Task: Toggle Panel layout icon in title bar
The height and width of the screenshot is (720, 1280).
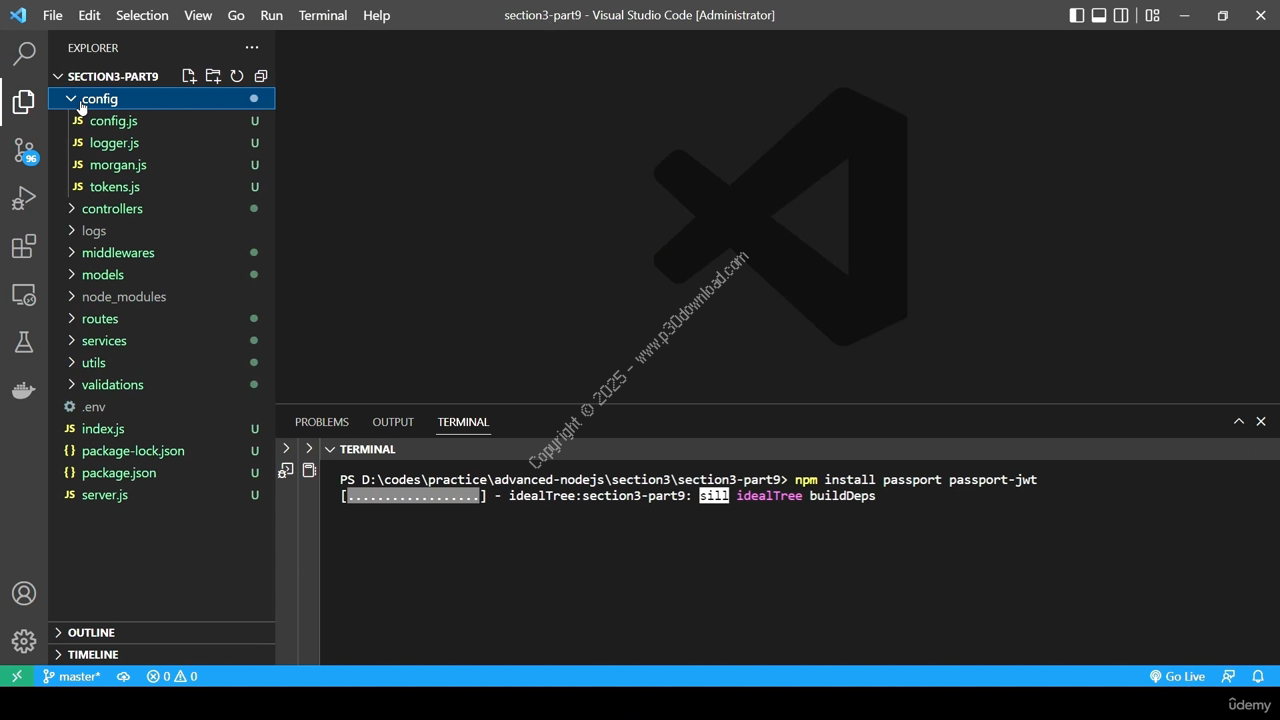Action: (1099, 15)
